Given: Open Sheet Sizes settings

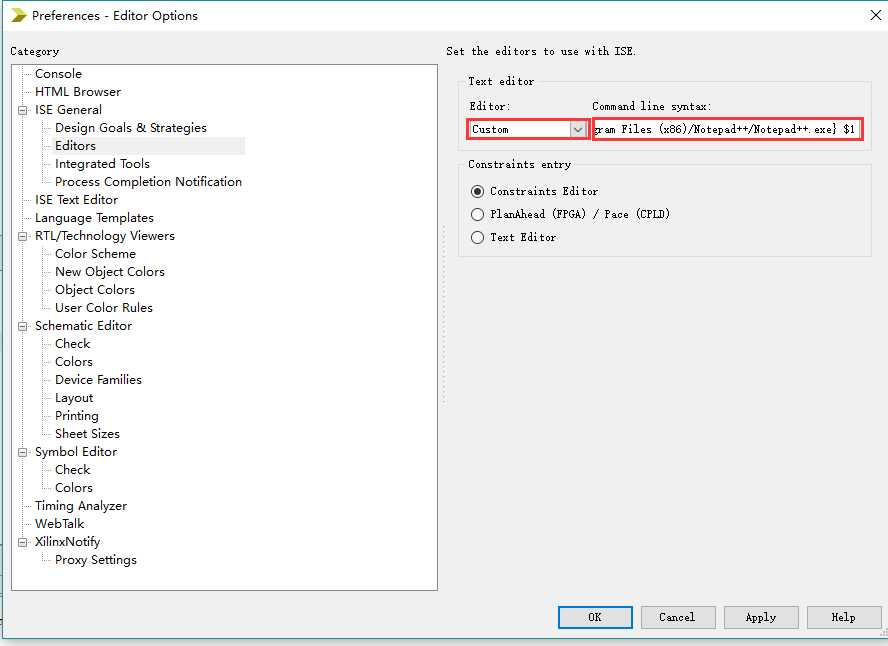Looking at the screenshot, I should 88,434.
